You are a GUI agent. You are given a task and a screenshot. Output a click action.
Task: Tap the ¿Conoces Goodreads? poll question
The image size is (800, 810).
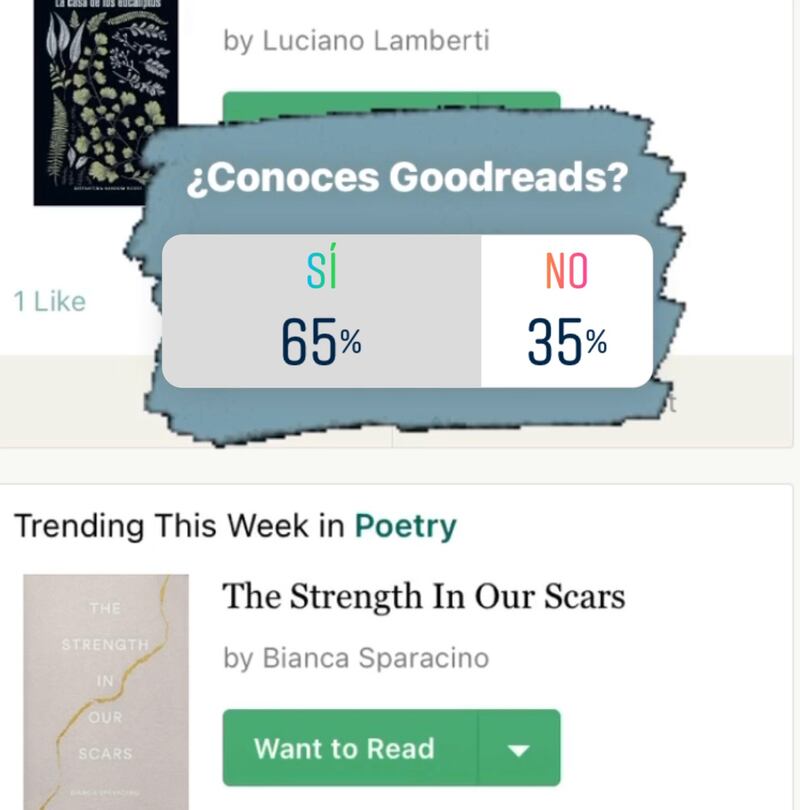[407, 178]
